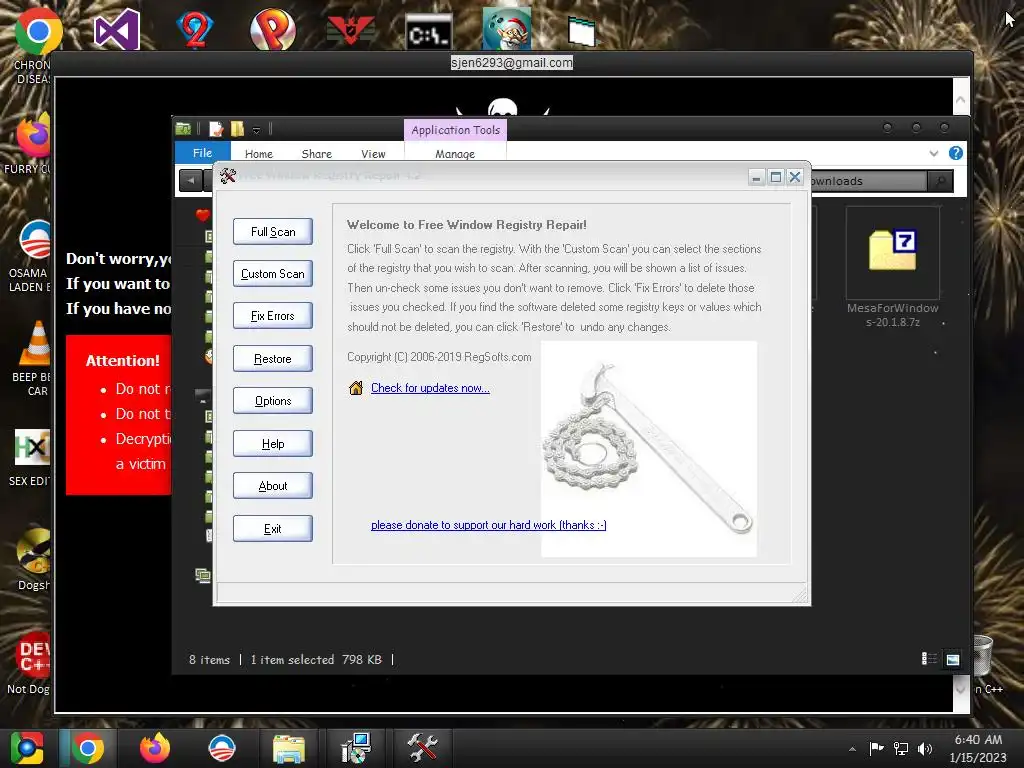
Task: Click the Registry Repair tools icon on the taskbar
Action: pos(422,748)
